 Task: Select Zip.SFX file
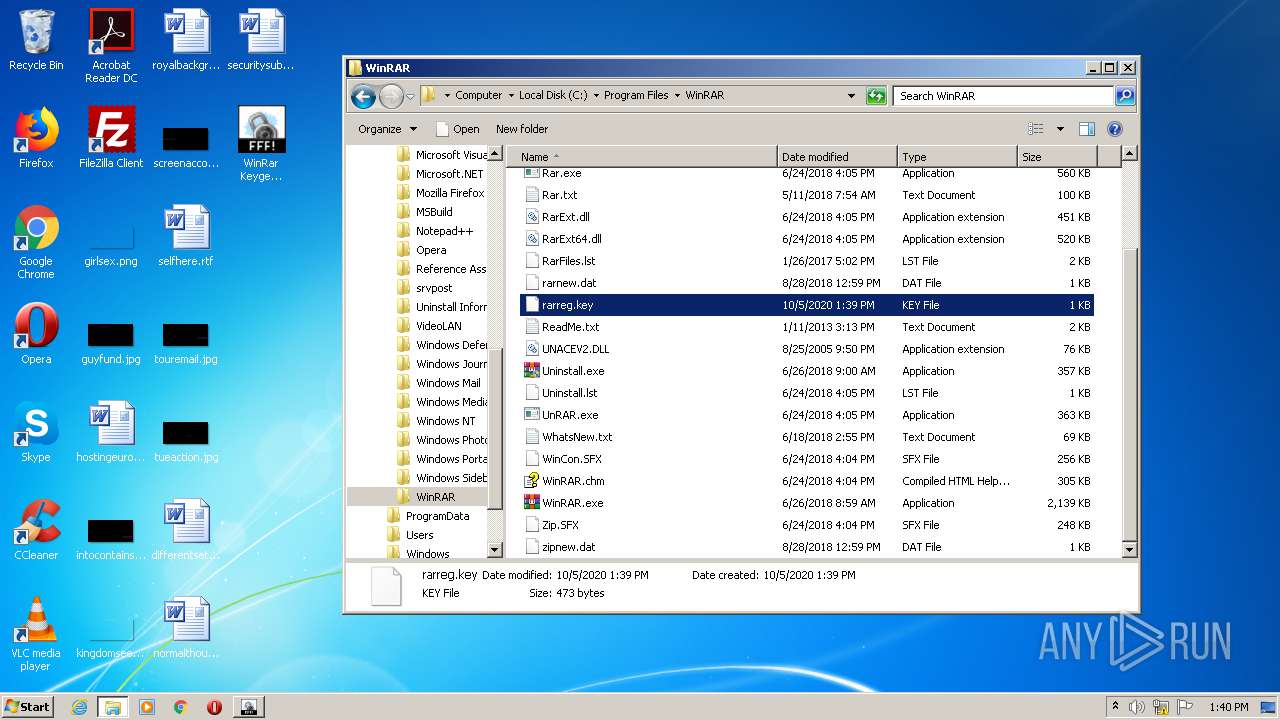560,525
